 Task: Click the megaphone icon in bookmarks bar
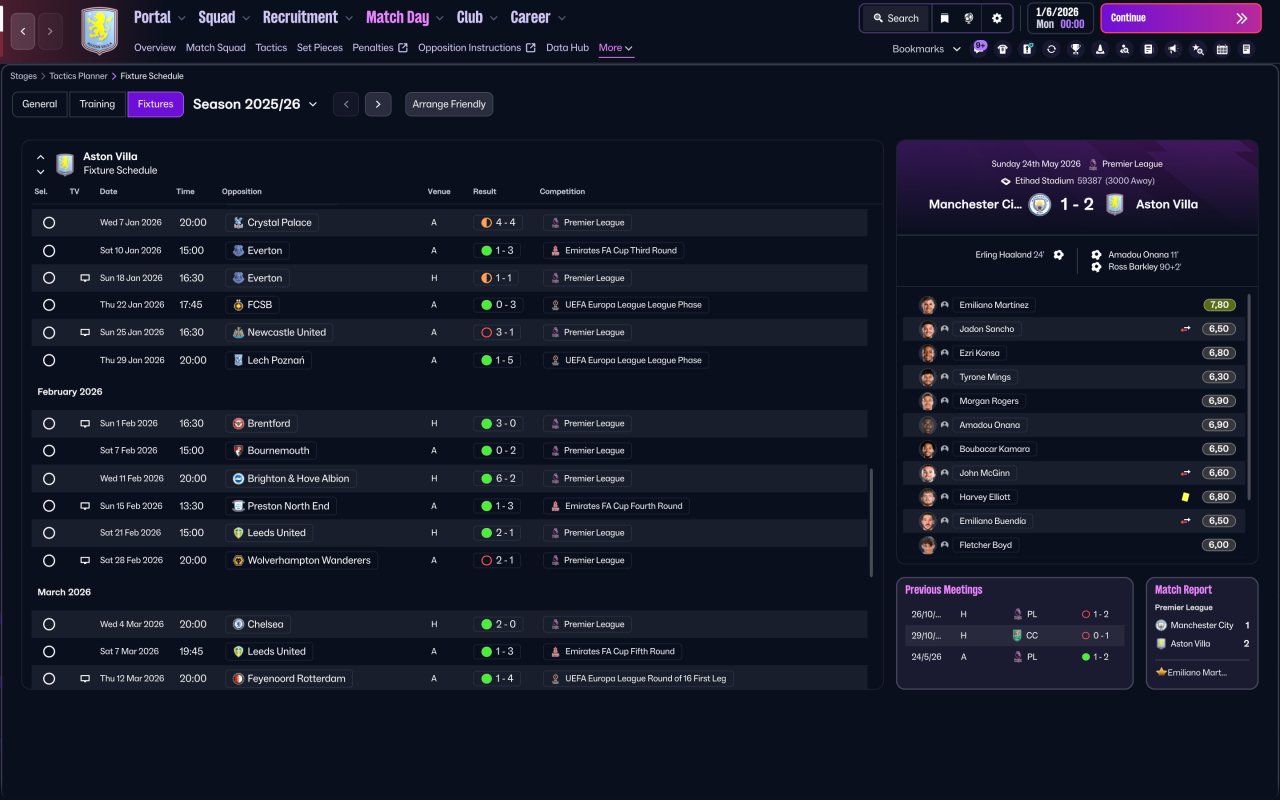tap(1173, 49)
